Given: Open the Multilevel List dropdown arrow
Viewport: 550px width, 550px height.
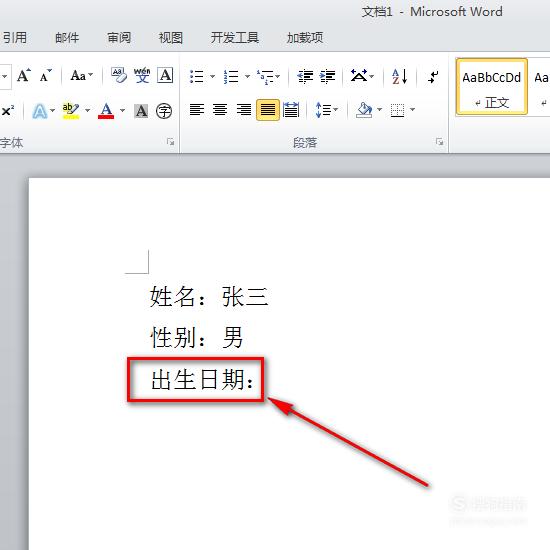Looking at the screenshot, I should [278, 76].
